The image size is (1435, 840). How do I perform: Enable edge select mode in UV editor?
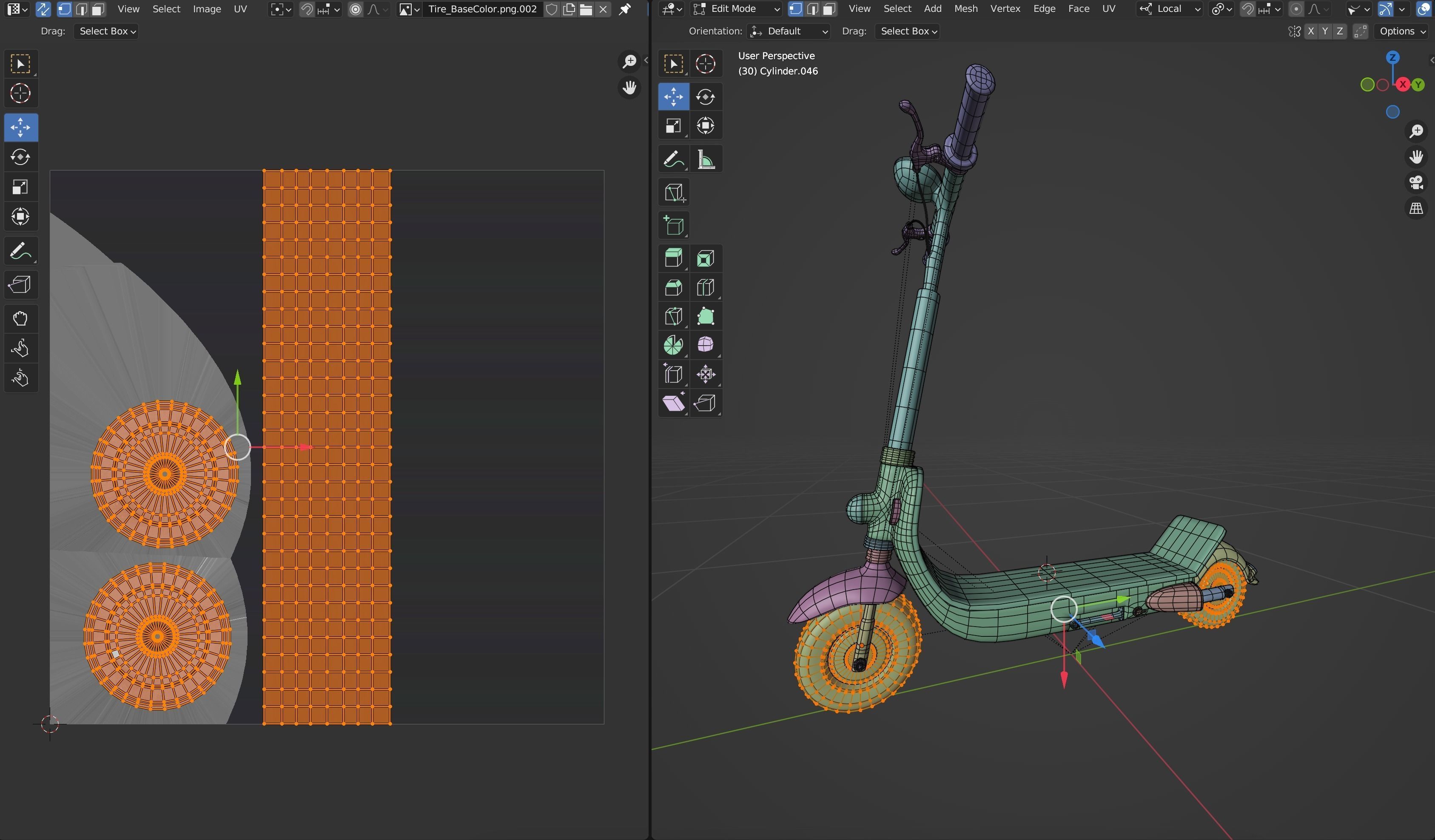[81, 9]
